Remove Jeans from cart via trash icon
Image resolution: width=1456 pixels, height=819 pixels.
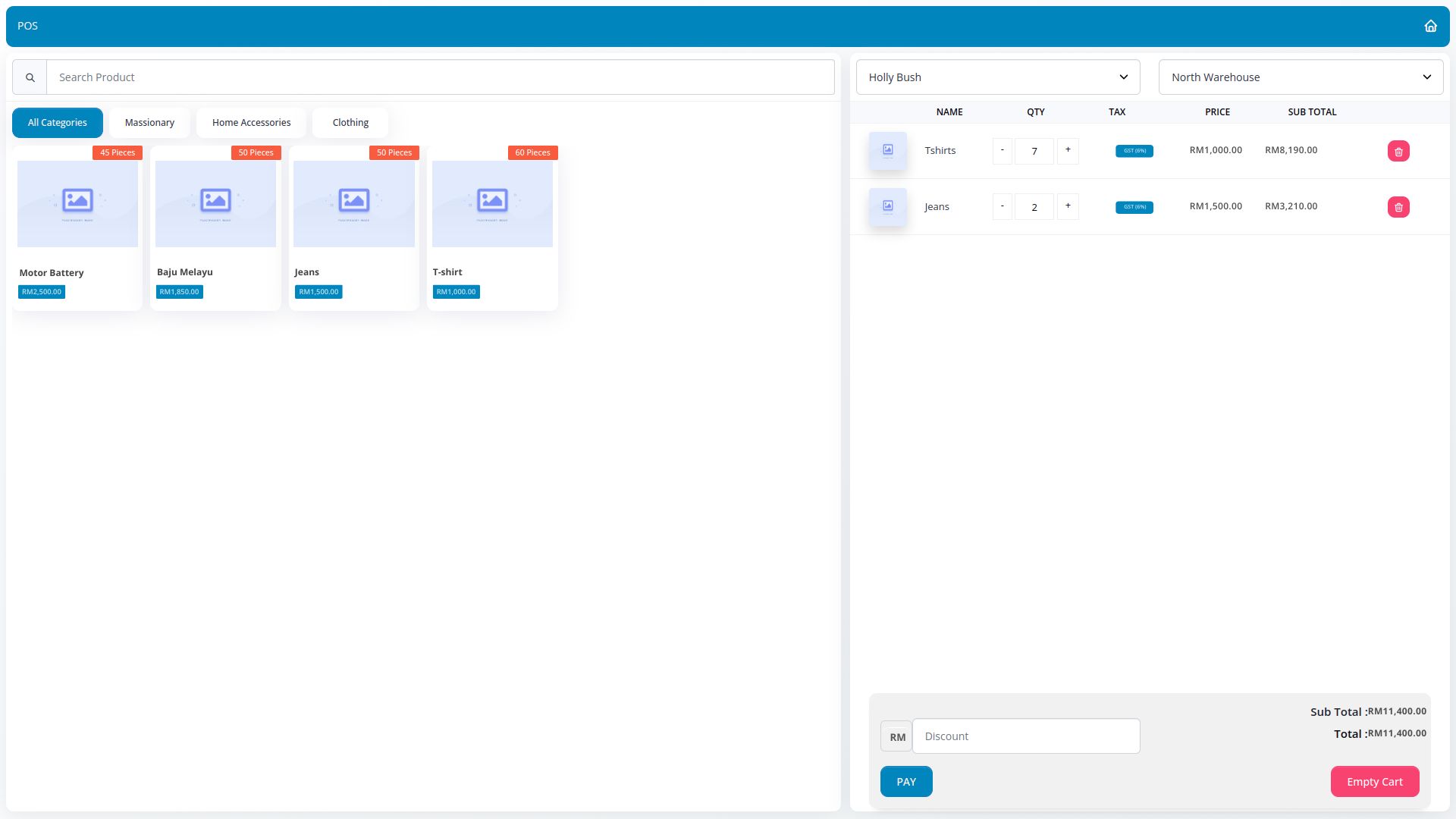[x=1398, y=207]
